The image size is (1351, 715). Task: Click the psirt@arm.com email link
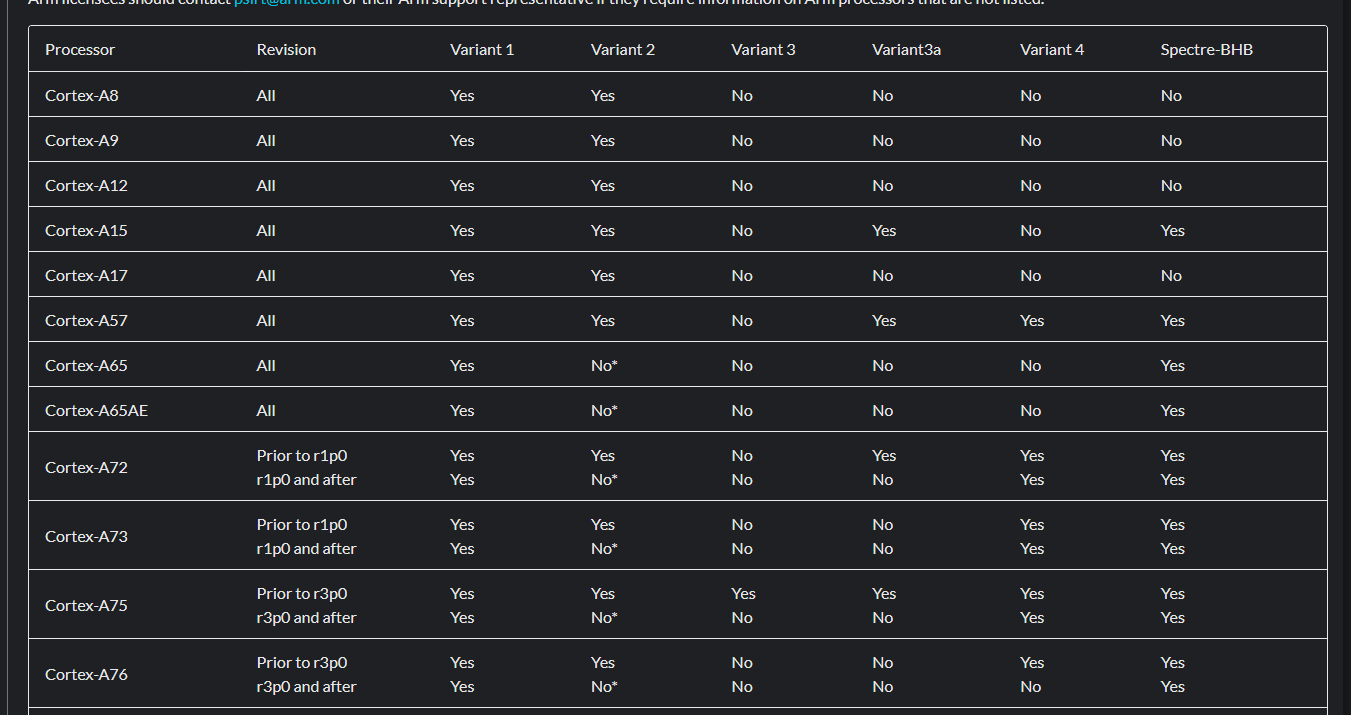[x=287, y=3]
